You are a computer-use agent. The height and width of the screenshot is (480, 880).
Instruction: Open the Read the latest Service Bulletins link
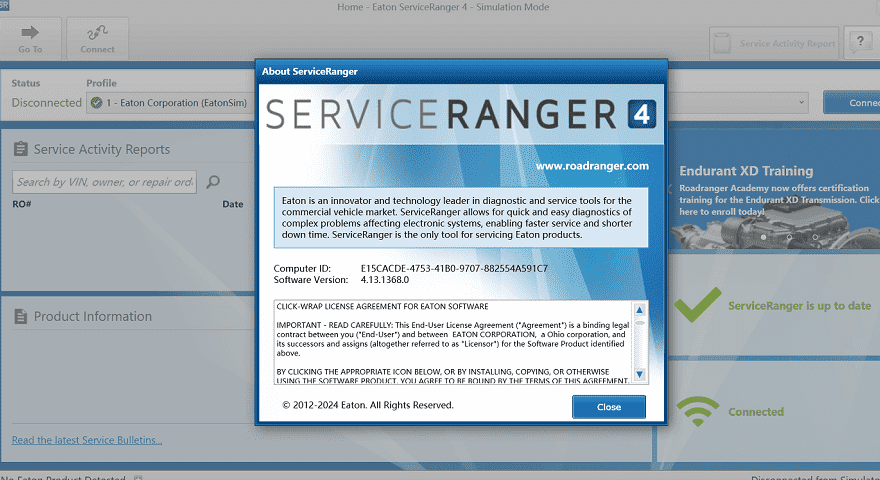[x=87, y=440]
